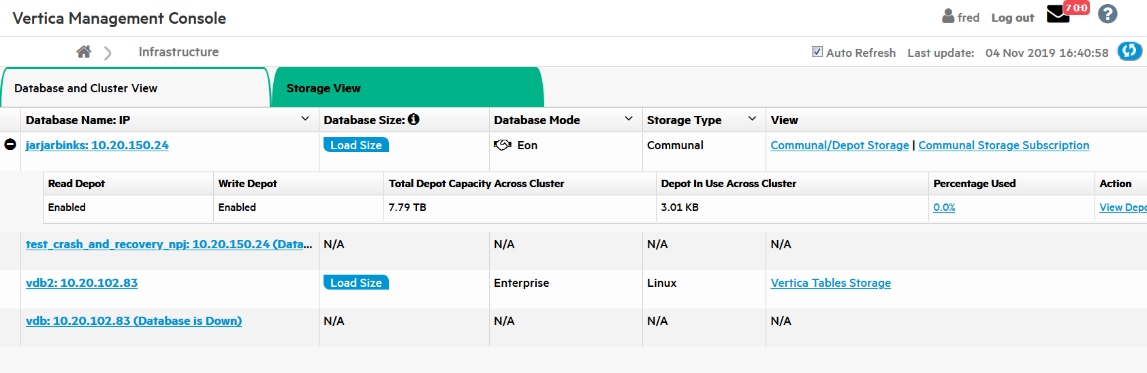
Task: Open Storage Type column dropdown arrow
Action: (753, 119)
